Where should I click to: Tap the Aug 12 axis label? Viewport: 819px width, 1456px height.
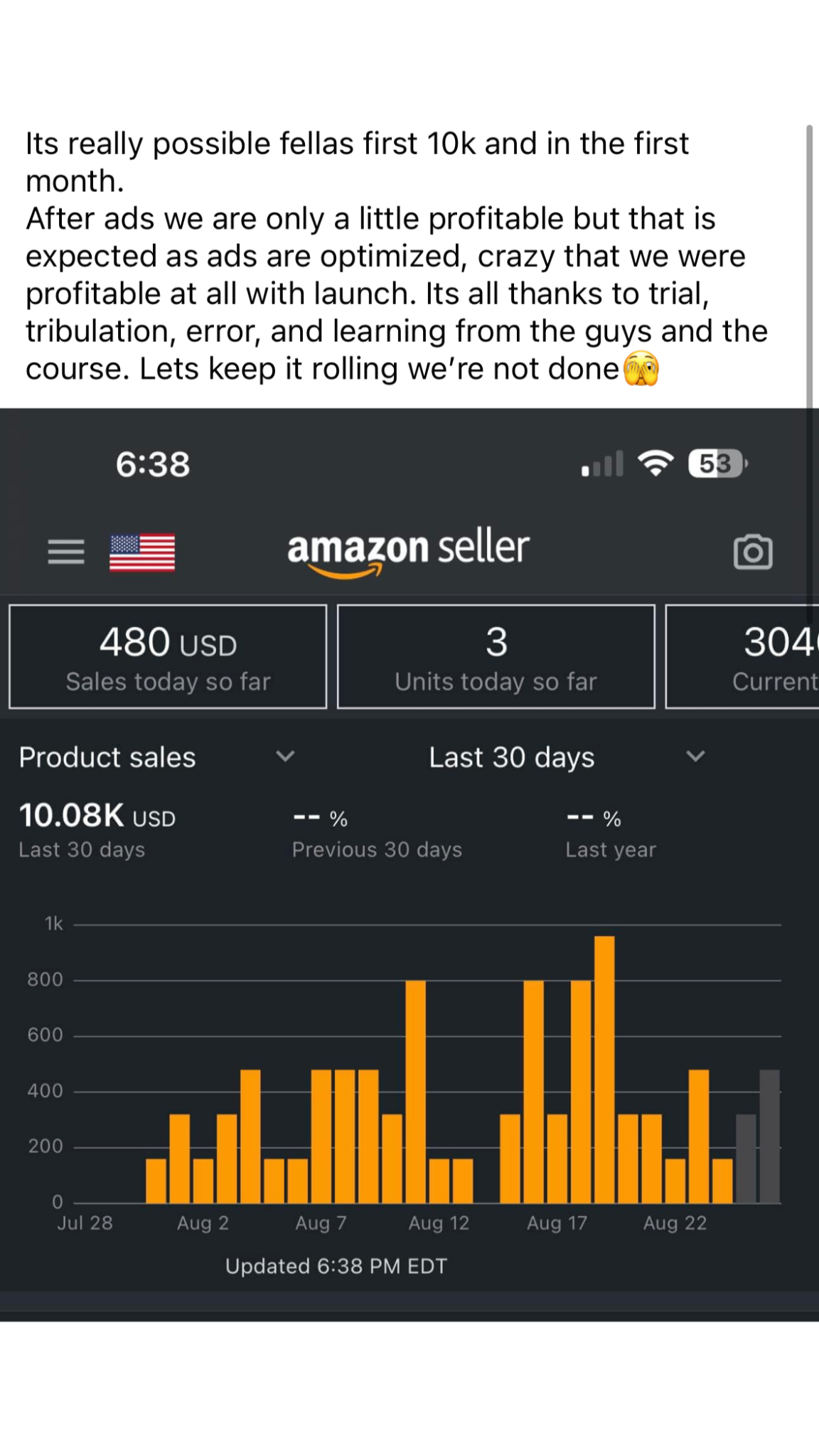point(439,1223)
